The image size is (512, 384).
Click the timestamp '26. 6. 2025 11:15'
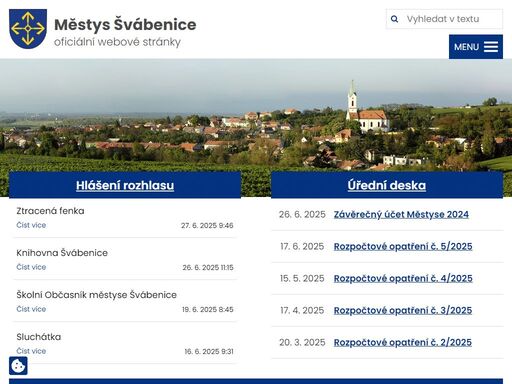click(208, 267)
